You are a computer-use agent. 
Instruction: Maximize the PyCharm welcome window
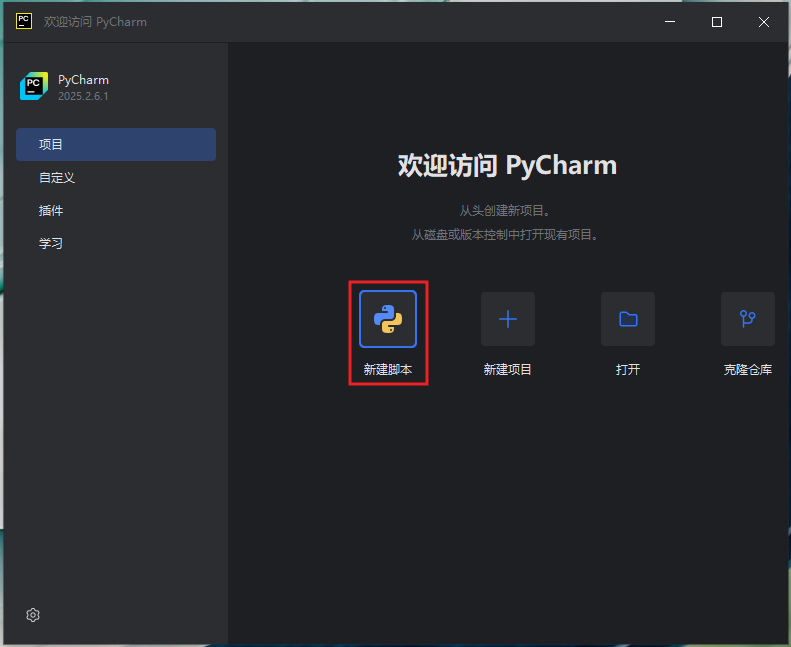click(x=717, y=22)
